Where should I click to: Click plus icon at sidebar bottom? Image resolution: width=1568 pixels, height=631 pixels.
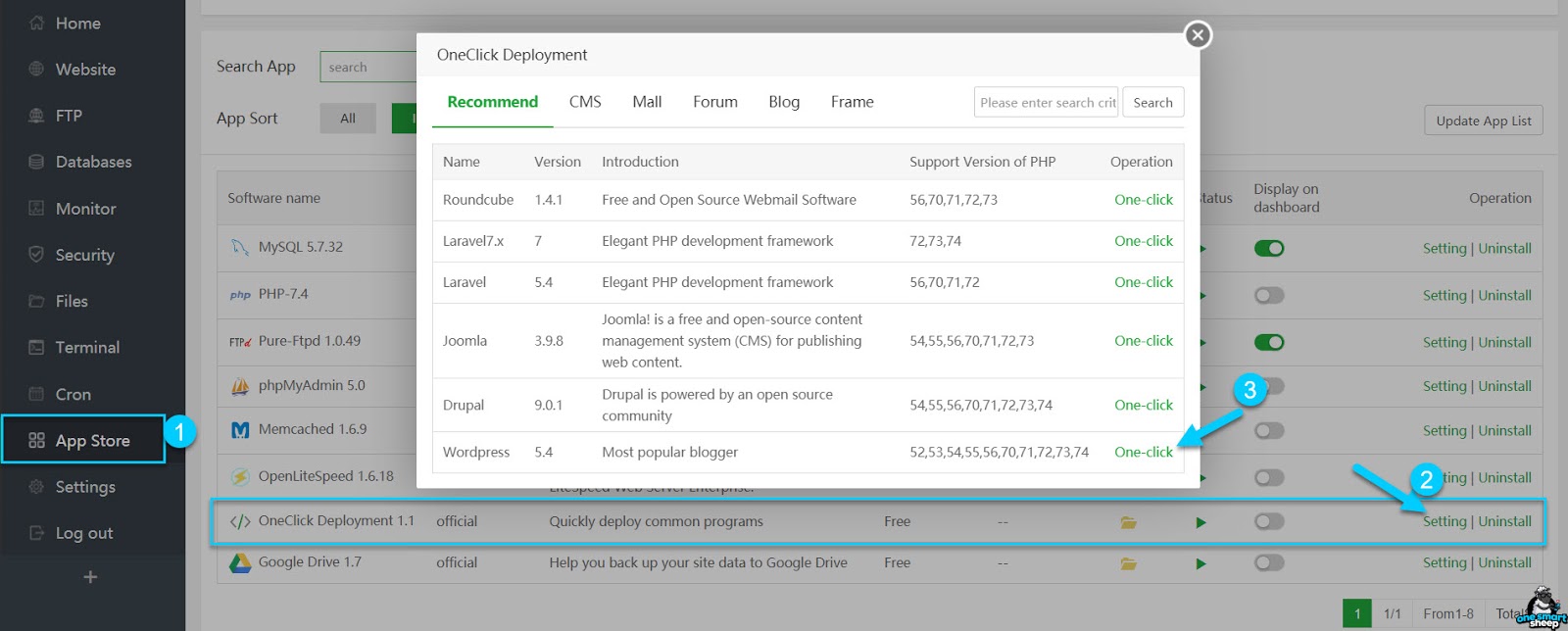90,577
